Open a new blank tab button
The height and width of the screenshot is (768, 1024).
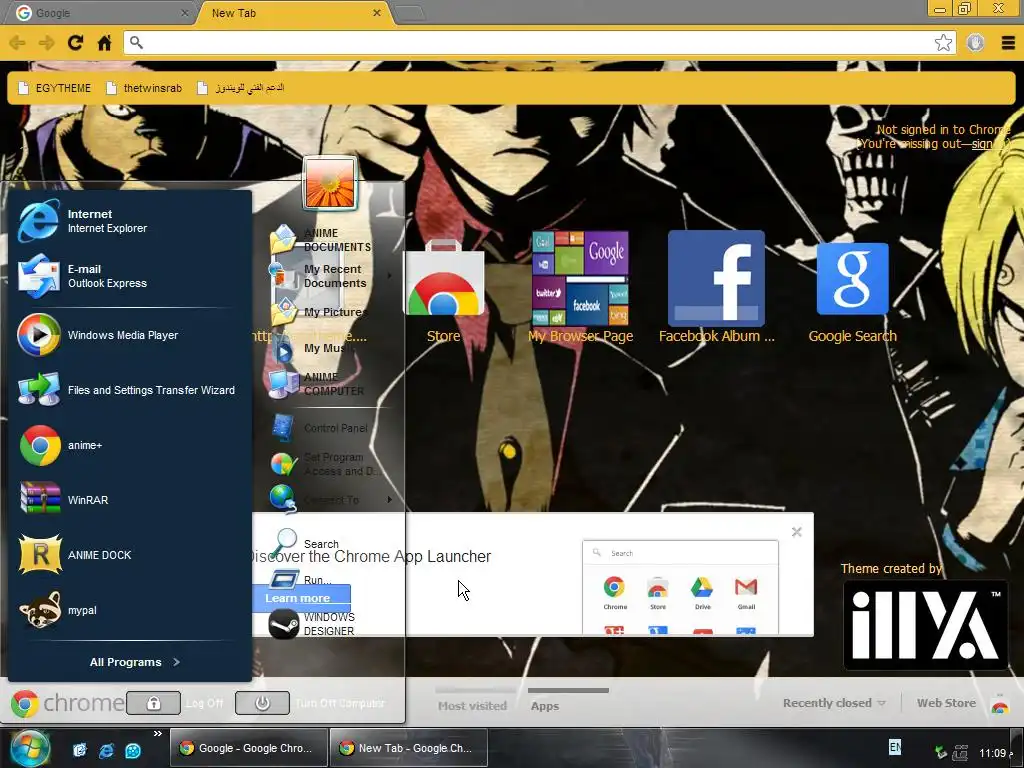410,13
